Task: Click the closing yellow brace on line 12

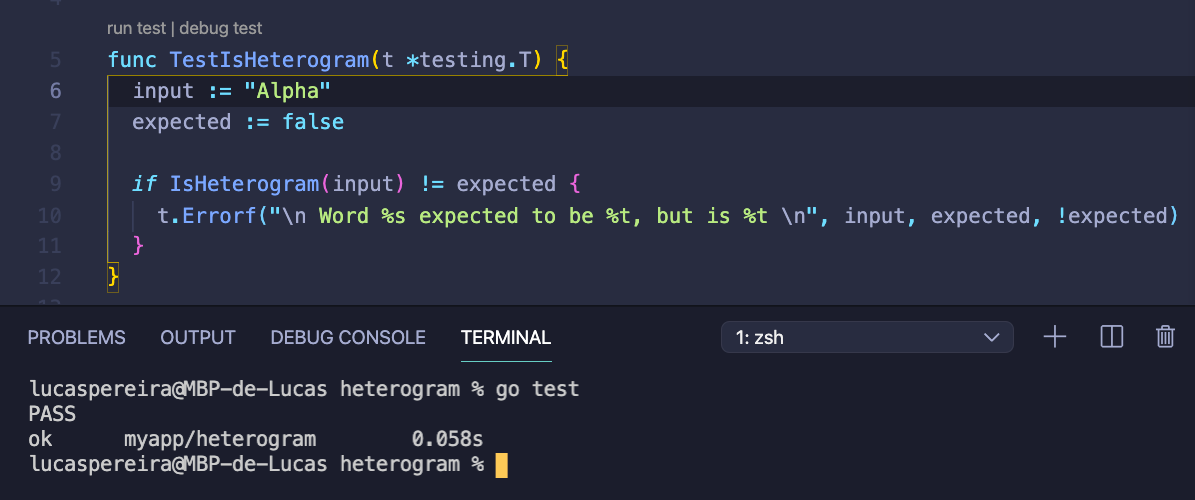Action: [114, 277]
